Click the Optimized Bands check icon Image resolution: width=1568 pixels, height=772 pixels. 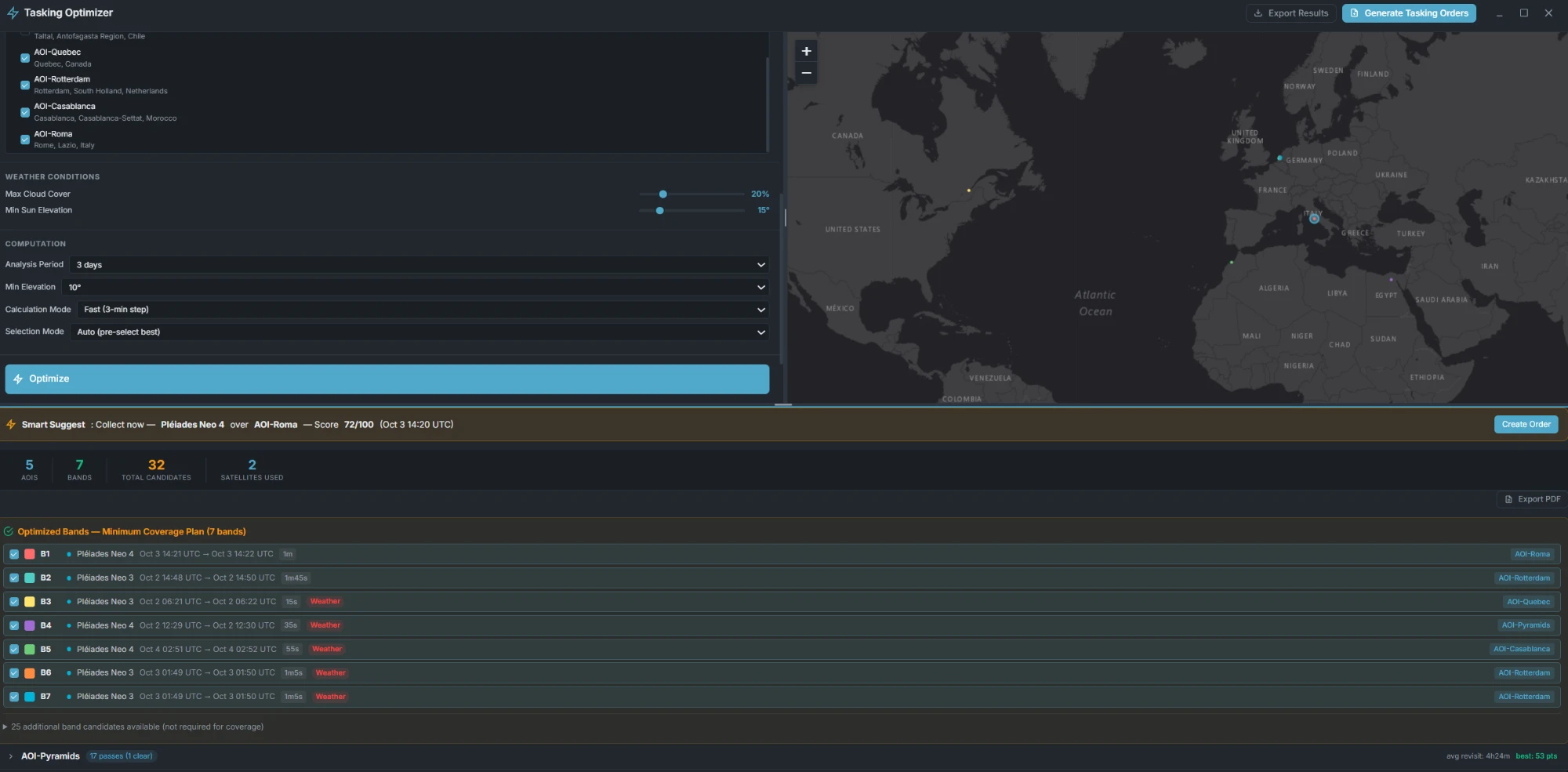(x=9, y=531)
